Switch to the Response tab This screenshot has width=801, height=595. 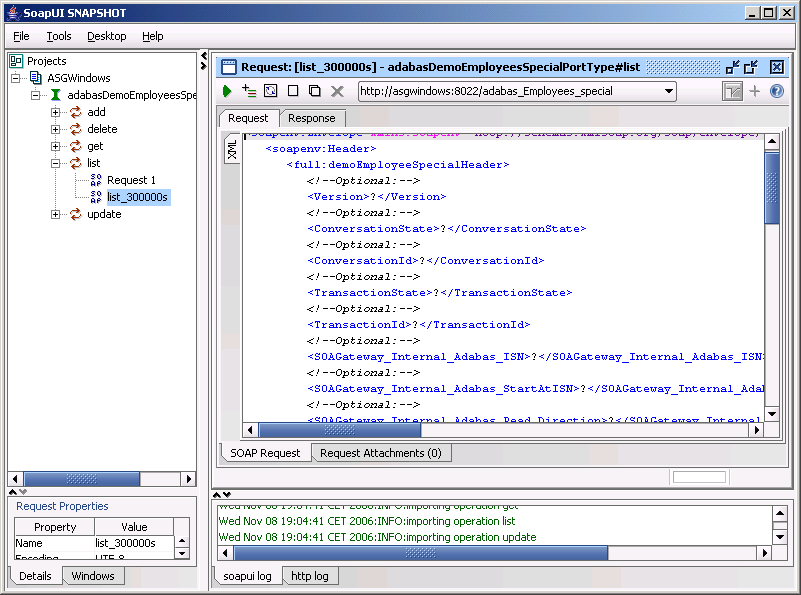point(312,118)
